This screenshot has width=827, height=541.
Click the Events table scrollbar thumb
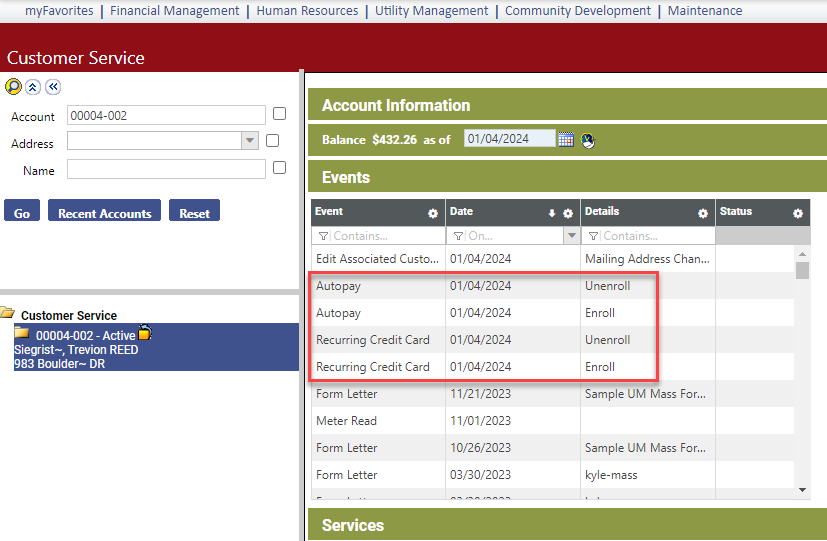802,270
